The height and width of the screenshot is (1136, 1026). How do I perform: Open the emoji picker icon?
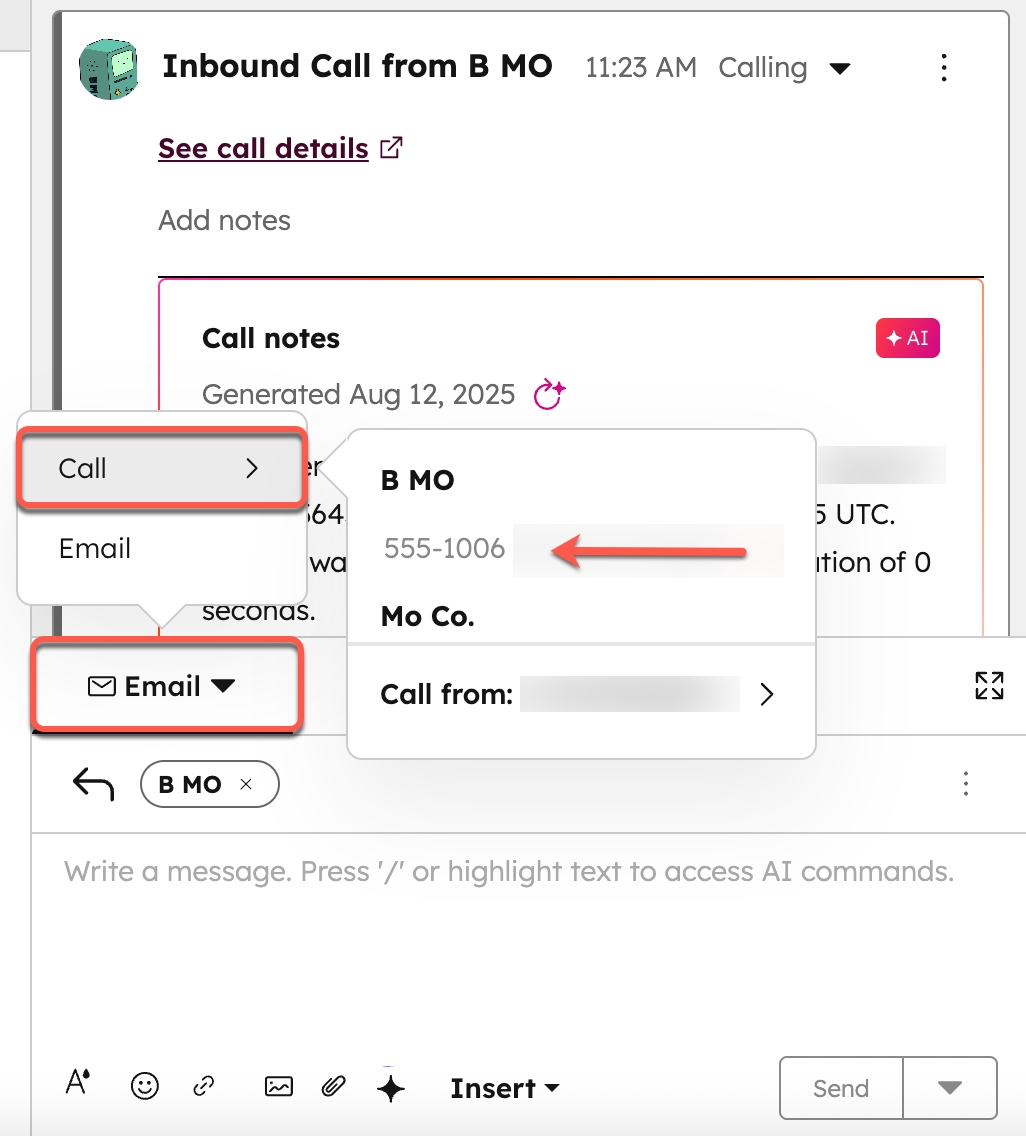(144, 1087)
